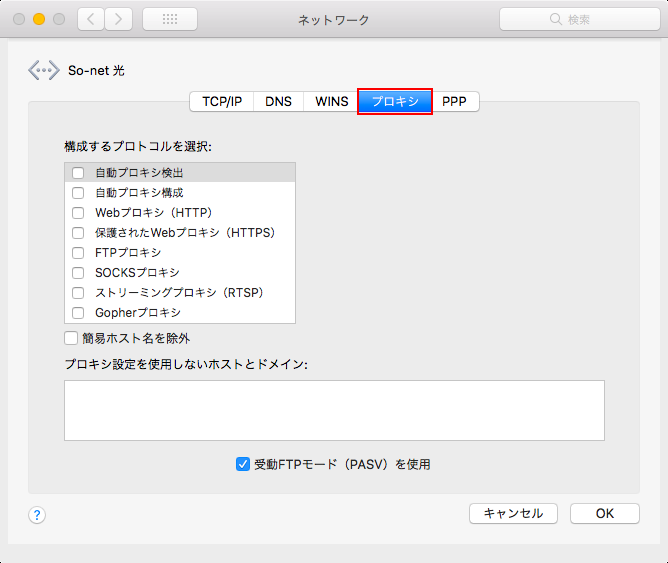
Task: Click the キャンセル button
Action: [513, 513]
